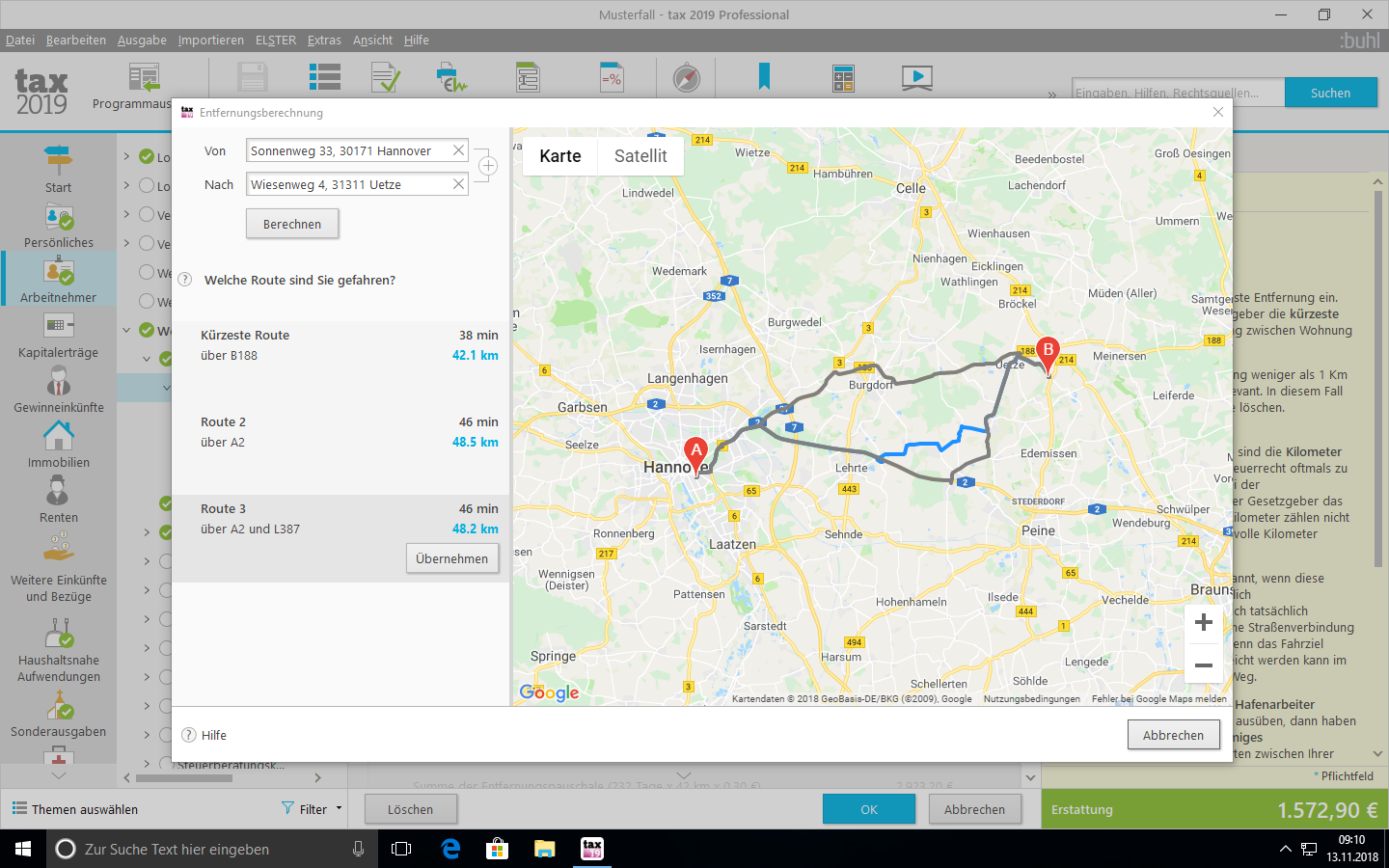Viewport: 1389px width, 868px height.
Task: Click the blue list overview toolbar icon
Action: pyautogui.click(x=324, y=78)
